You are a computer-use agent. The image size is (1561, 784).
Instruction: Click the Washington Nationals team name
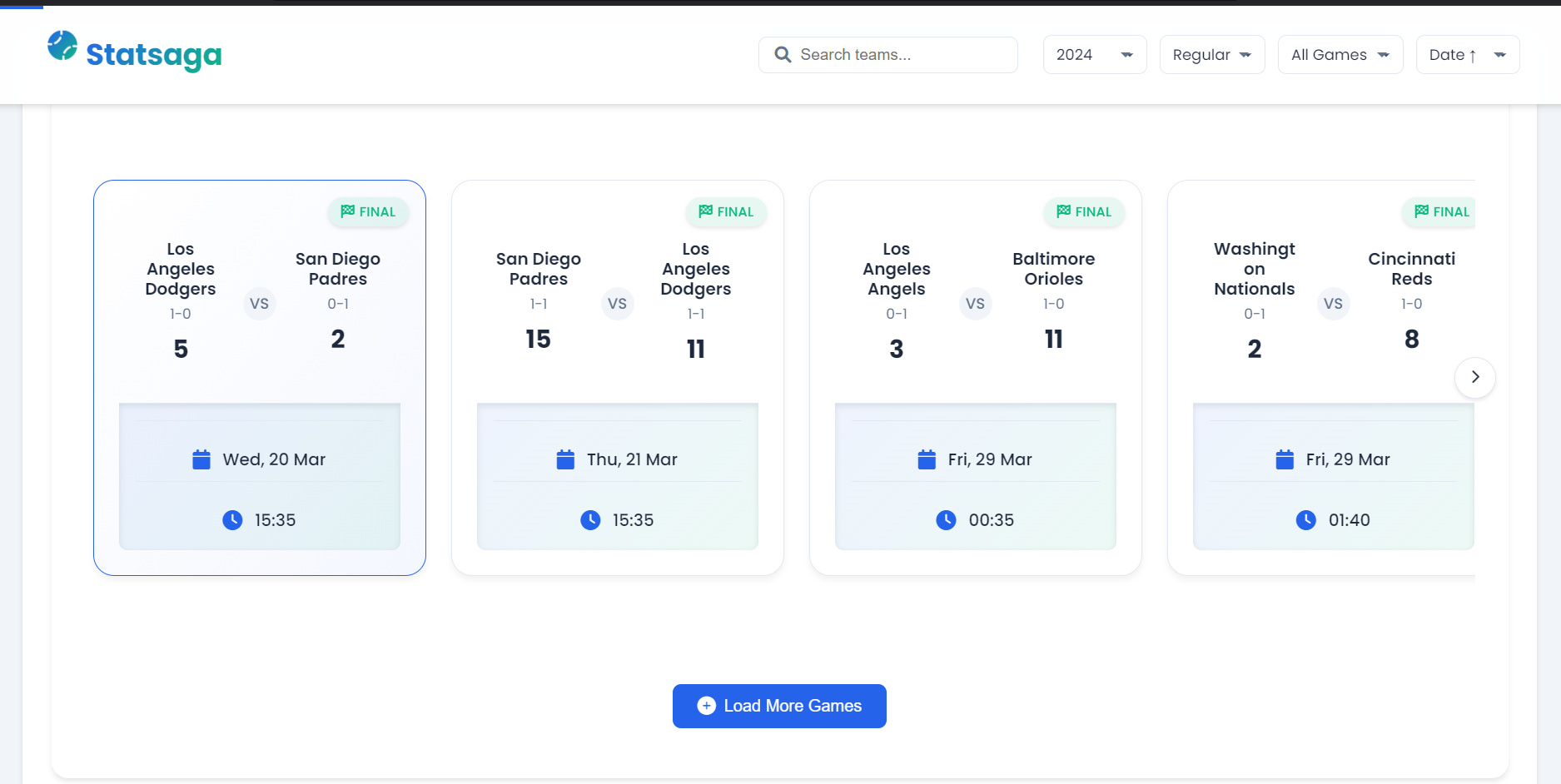coord(1255,269)
